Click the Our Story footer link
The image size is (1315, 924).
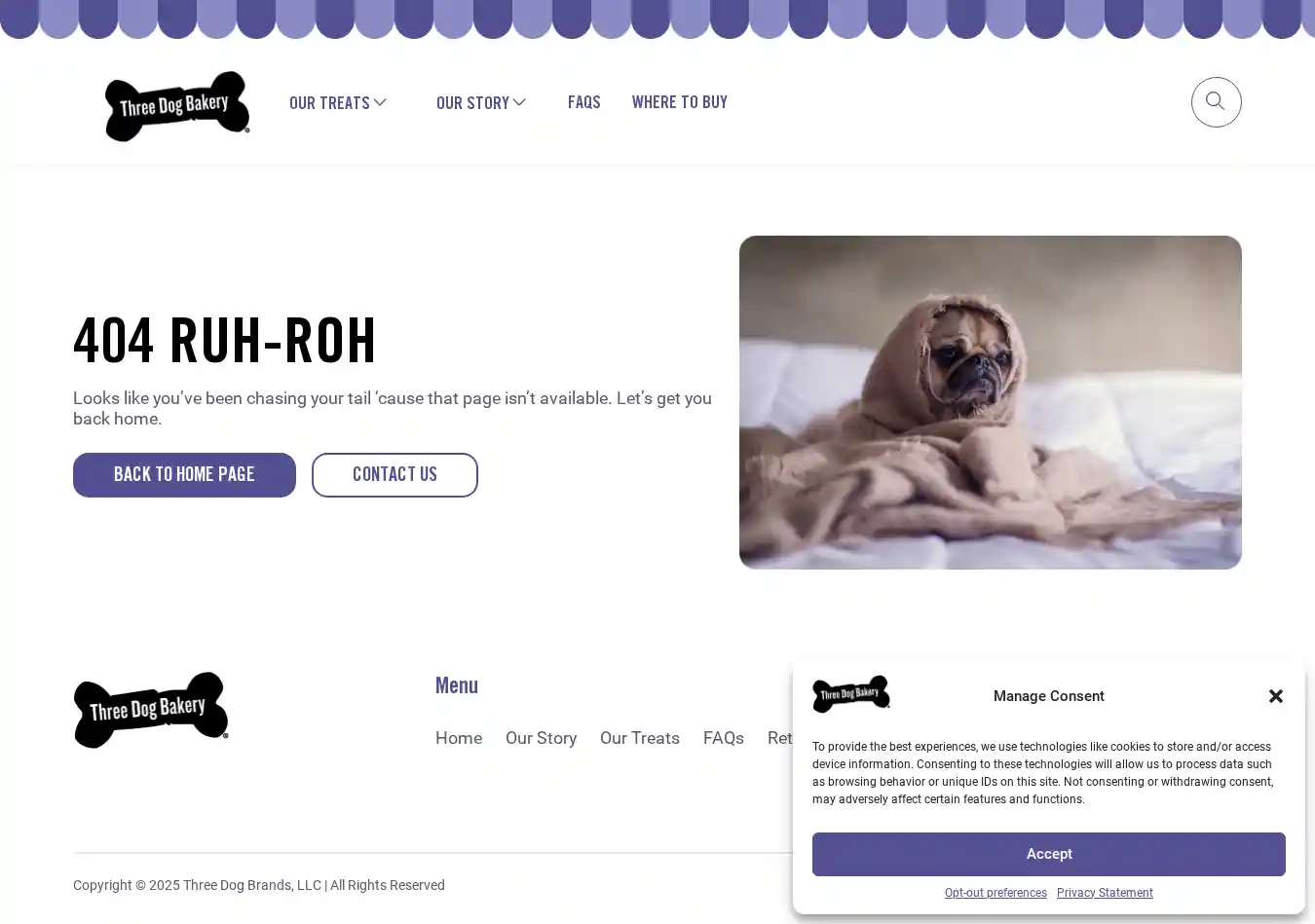tap(541, 738)
